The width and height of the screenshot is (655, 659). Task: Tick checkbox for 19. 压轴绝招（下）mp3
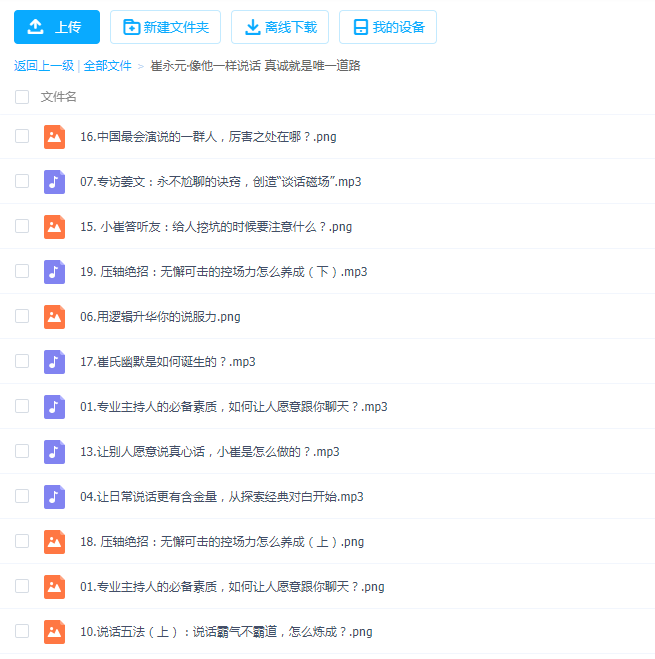pos(22,271)
